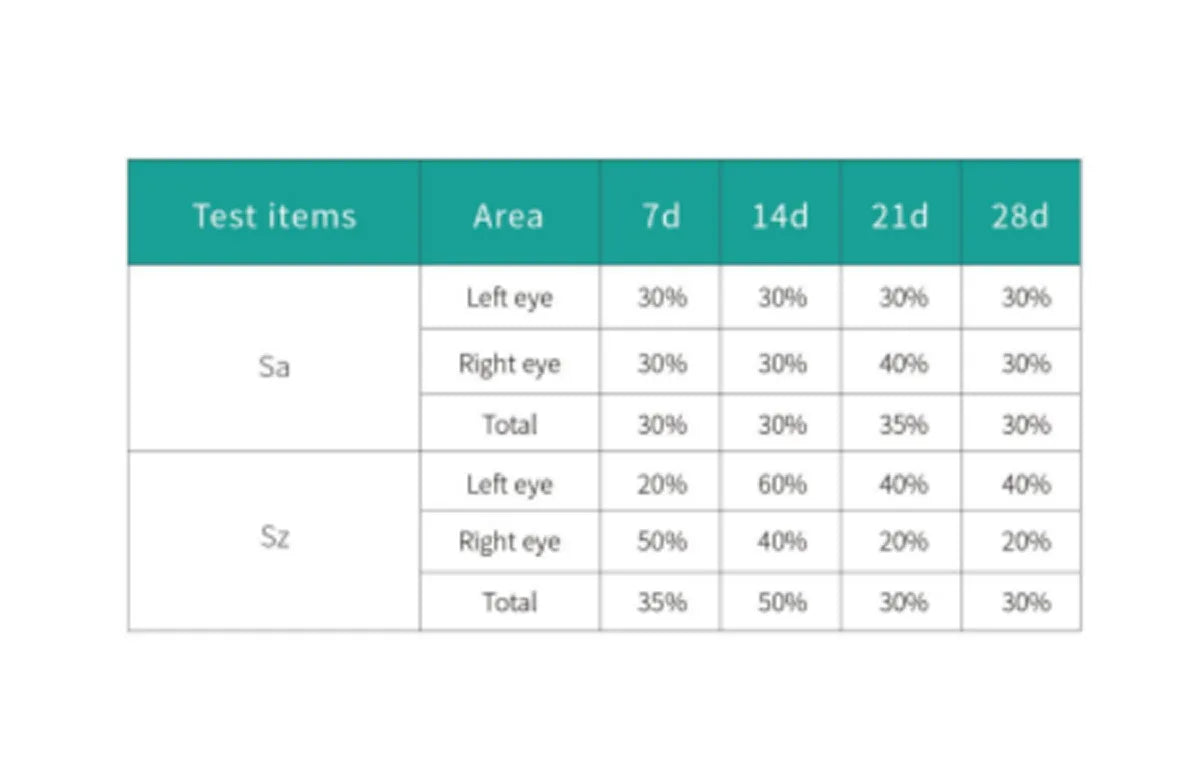Click "Left eye" in the Sa group
The height and width of the screenshot is (773, 1200).
(509, 298)
